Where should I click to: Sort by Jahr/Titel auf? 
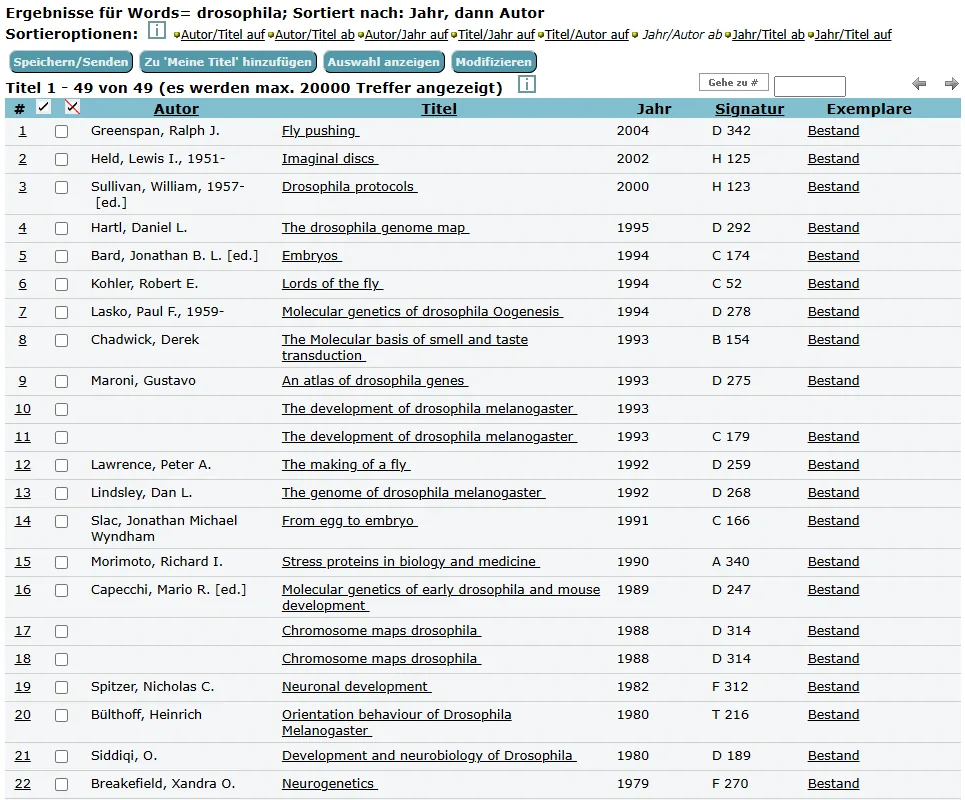pyautogui.click(x=853, y=35)
